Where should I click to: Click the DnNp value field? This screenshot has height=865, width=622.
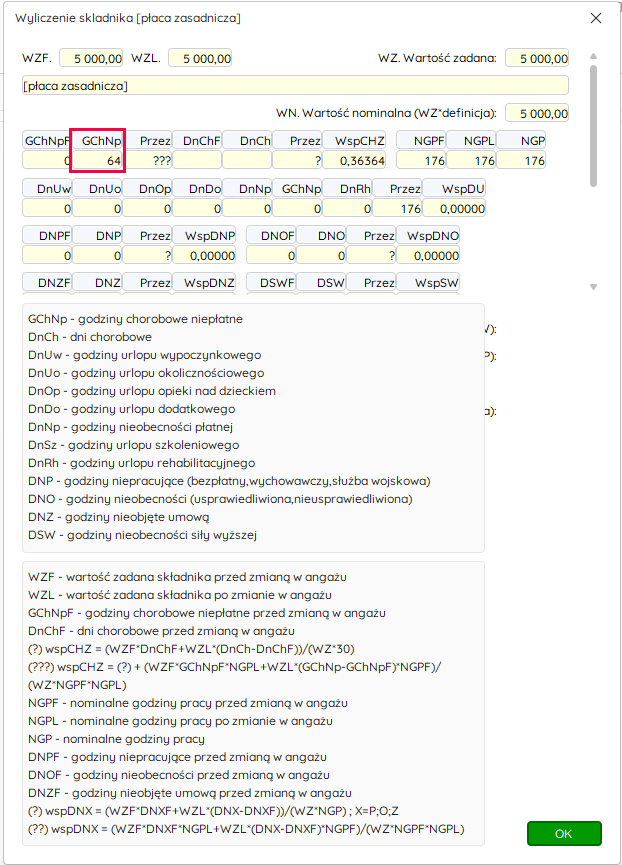point(247,209)
